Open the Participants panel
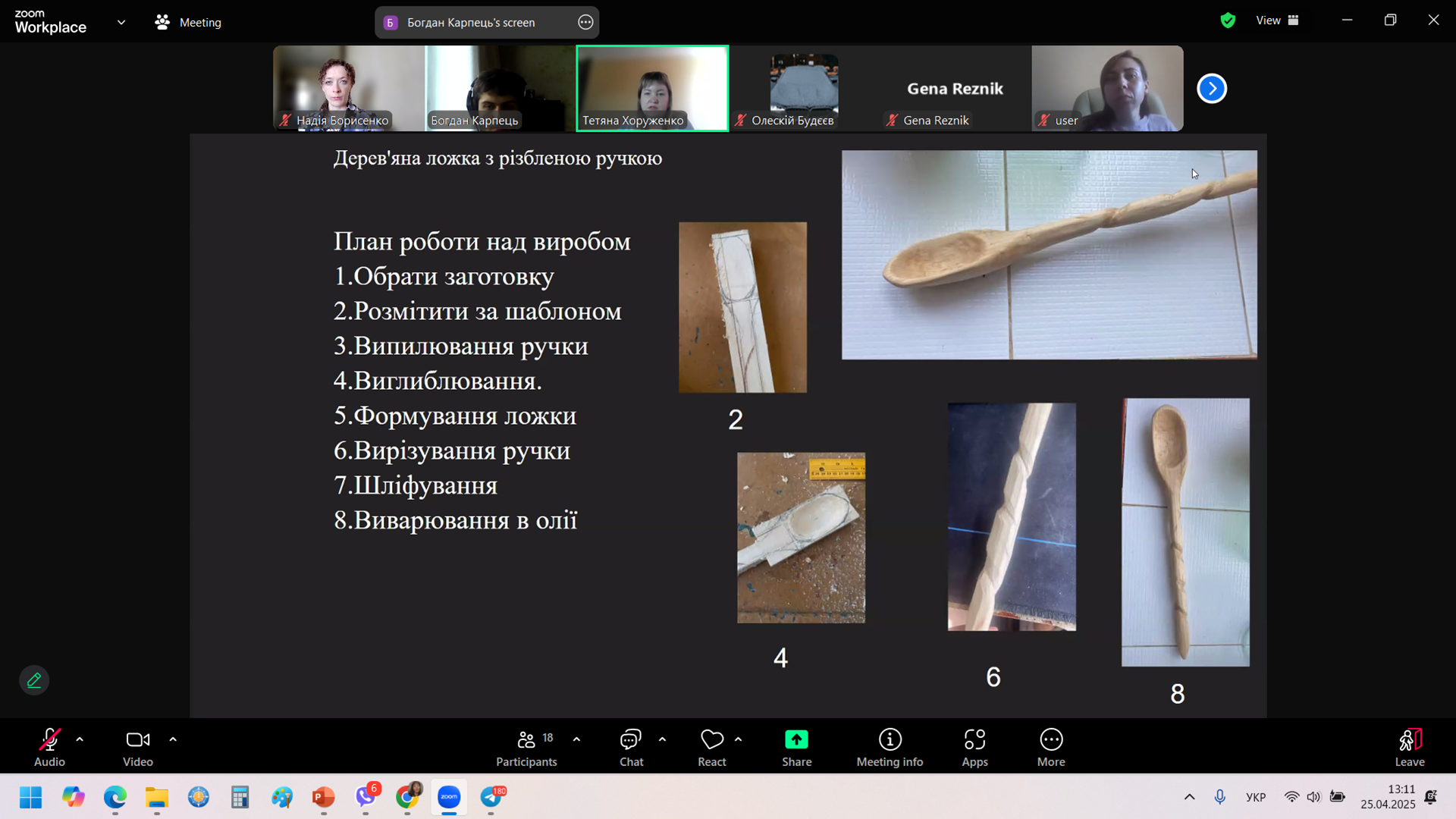The height and width of the screenshot is (819, 1456). click(x=526, y=747)
